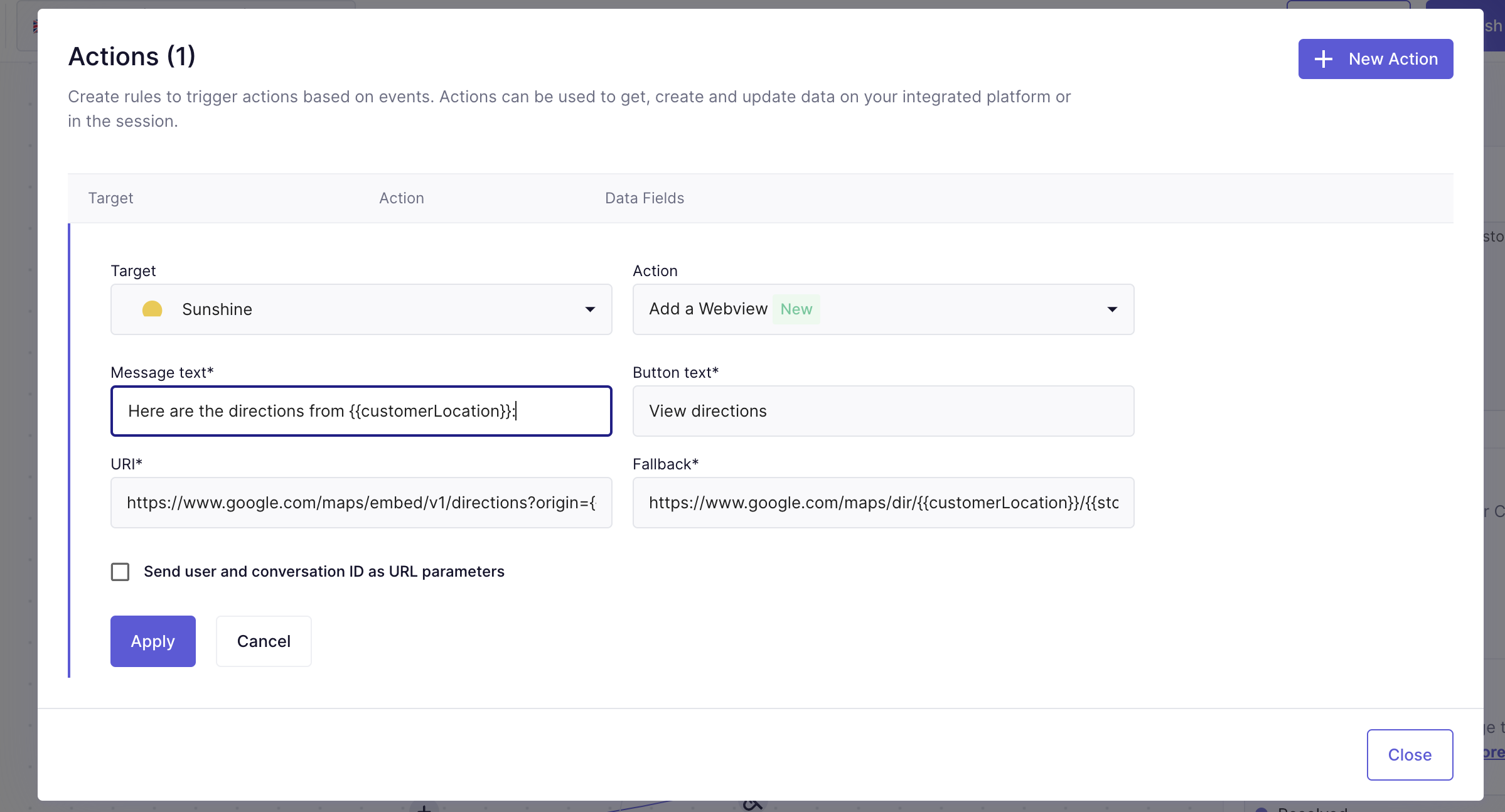Toggle the New badge on Add a Webview

pyautogui.click(x=796, y=309)
